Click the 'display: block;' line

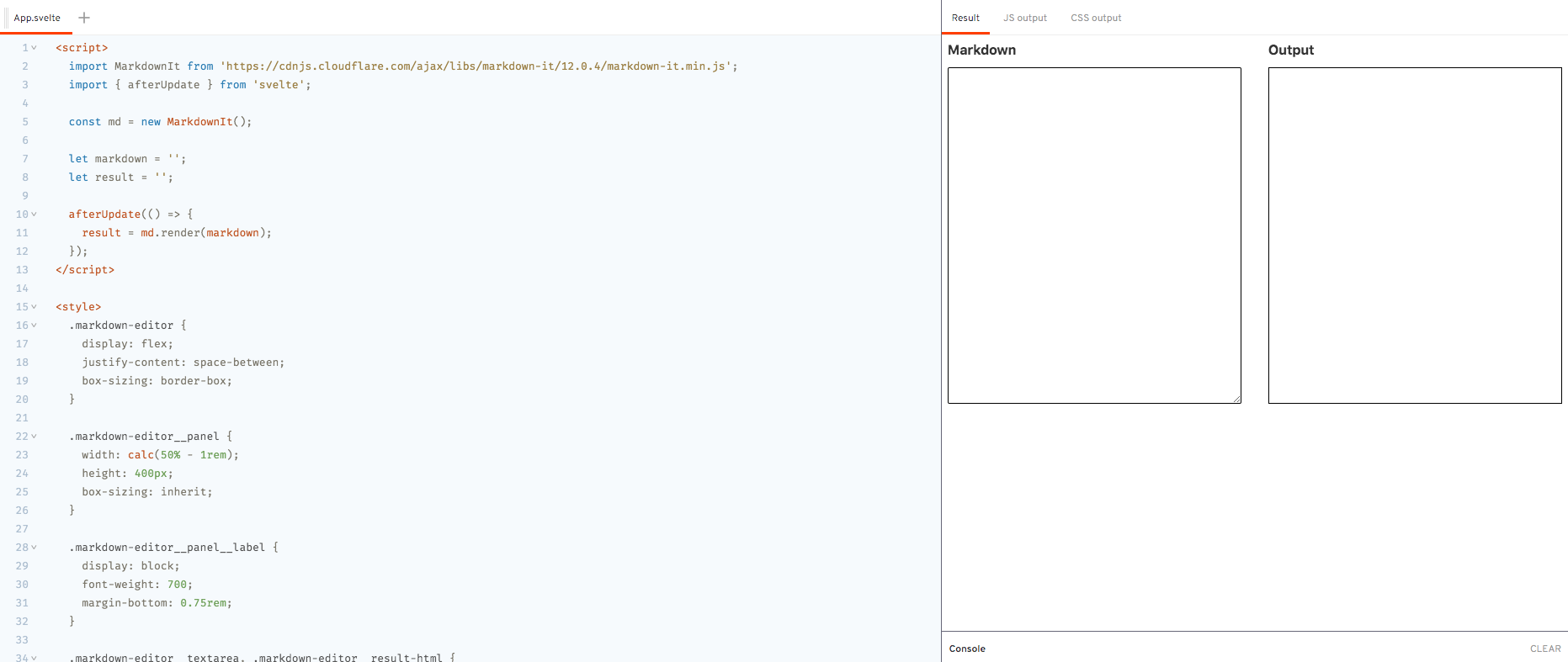(130, 566)
